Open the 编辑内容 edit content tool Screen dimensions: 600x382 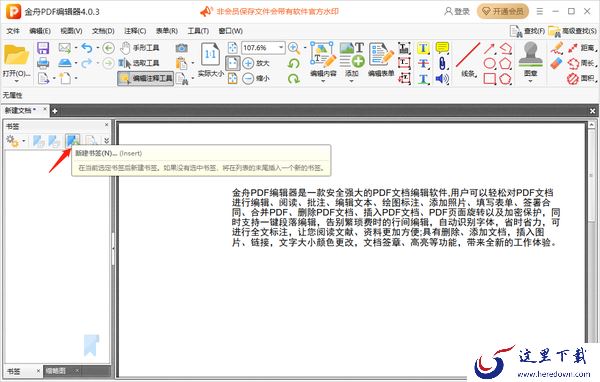[323, 60]
